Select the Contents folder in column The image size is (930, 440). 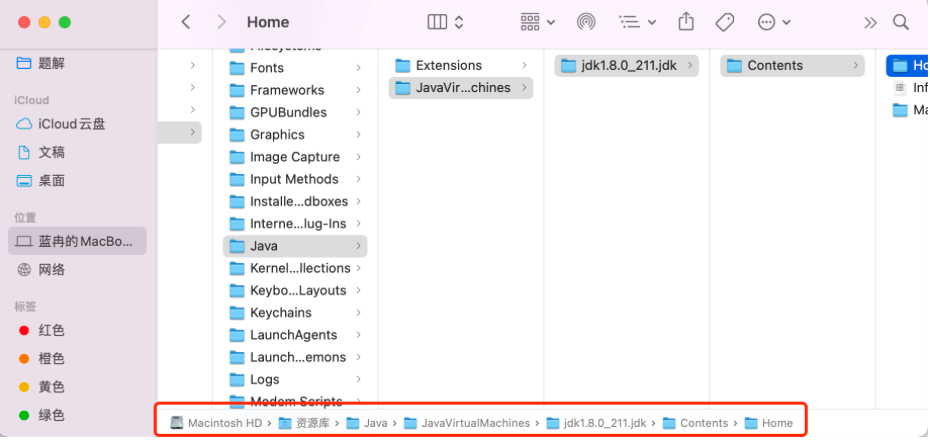[x=792, y=66]
